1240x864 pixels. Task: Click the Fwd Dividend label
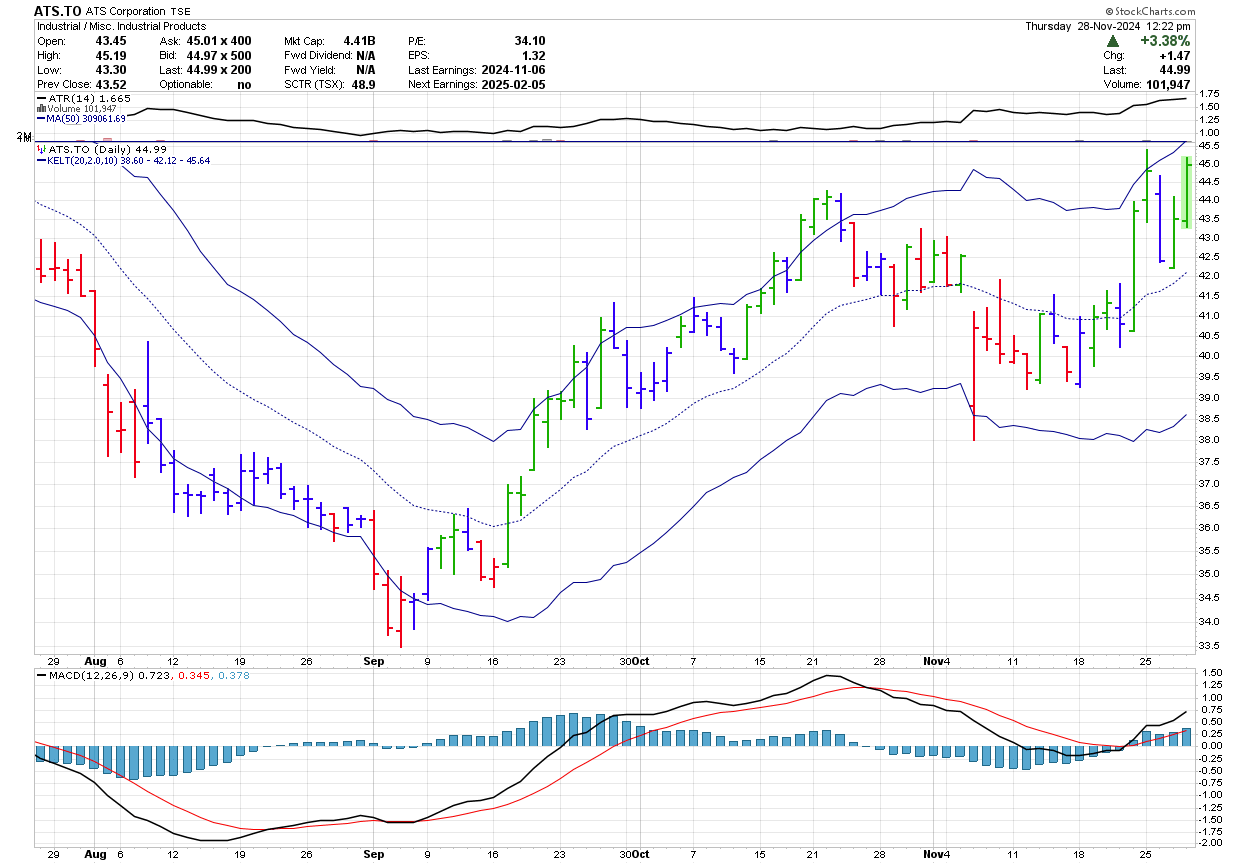coord(318,56)
